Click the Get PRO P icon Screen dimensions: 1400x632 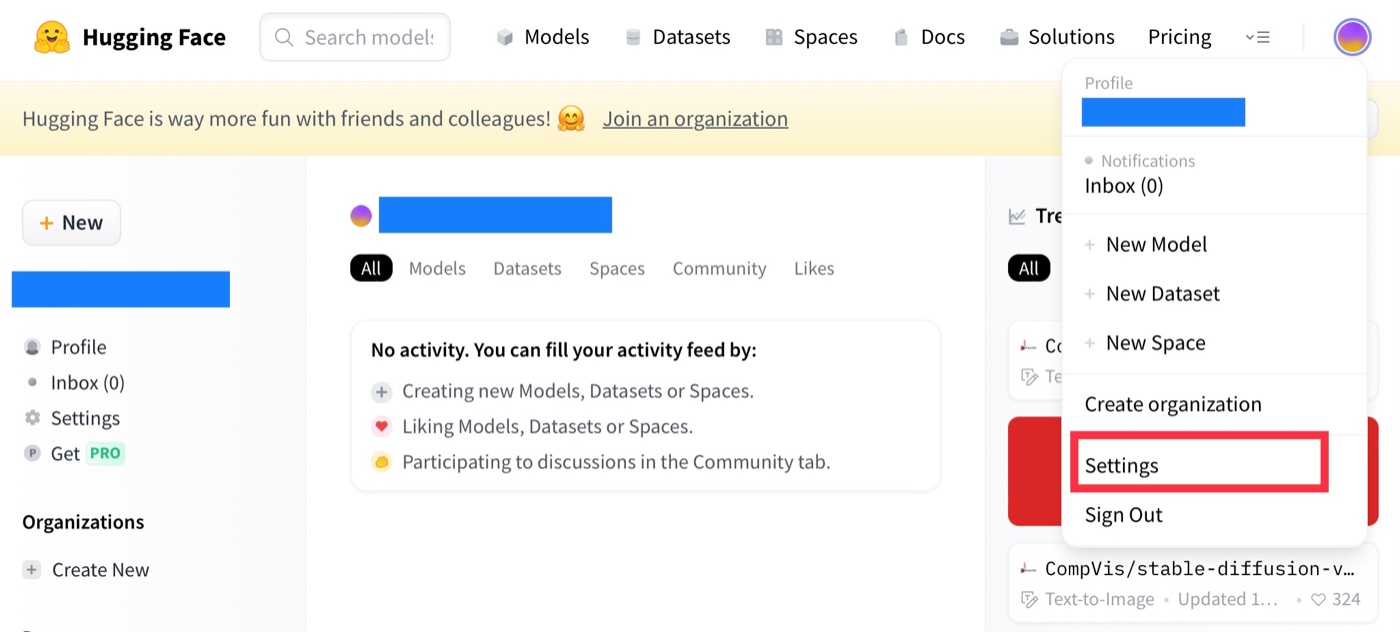point(33,454)
